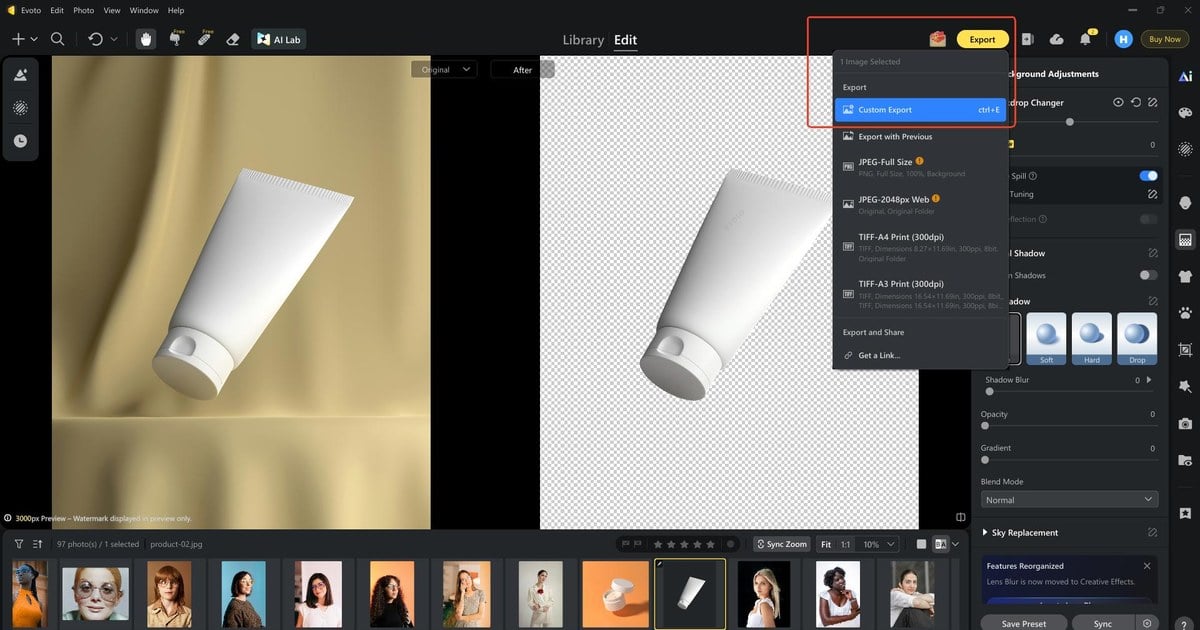Viewport: 1200px width, 630px height.
Task: Adjust the Gradient slider handle
Action: click(986, 460)
